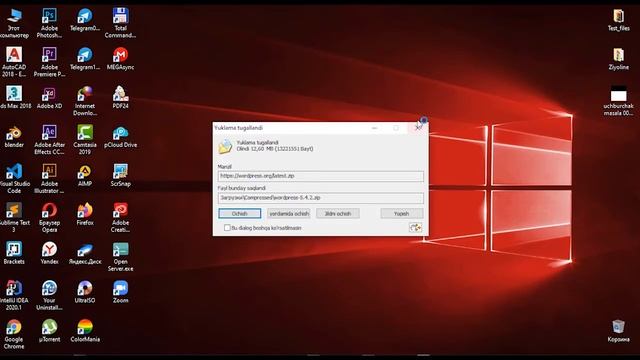Select the µTorrent desktop icon
640x360 pixels.
coord(49,331)
